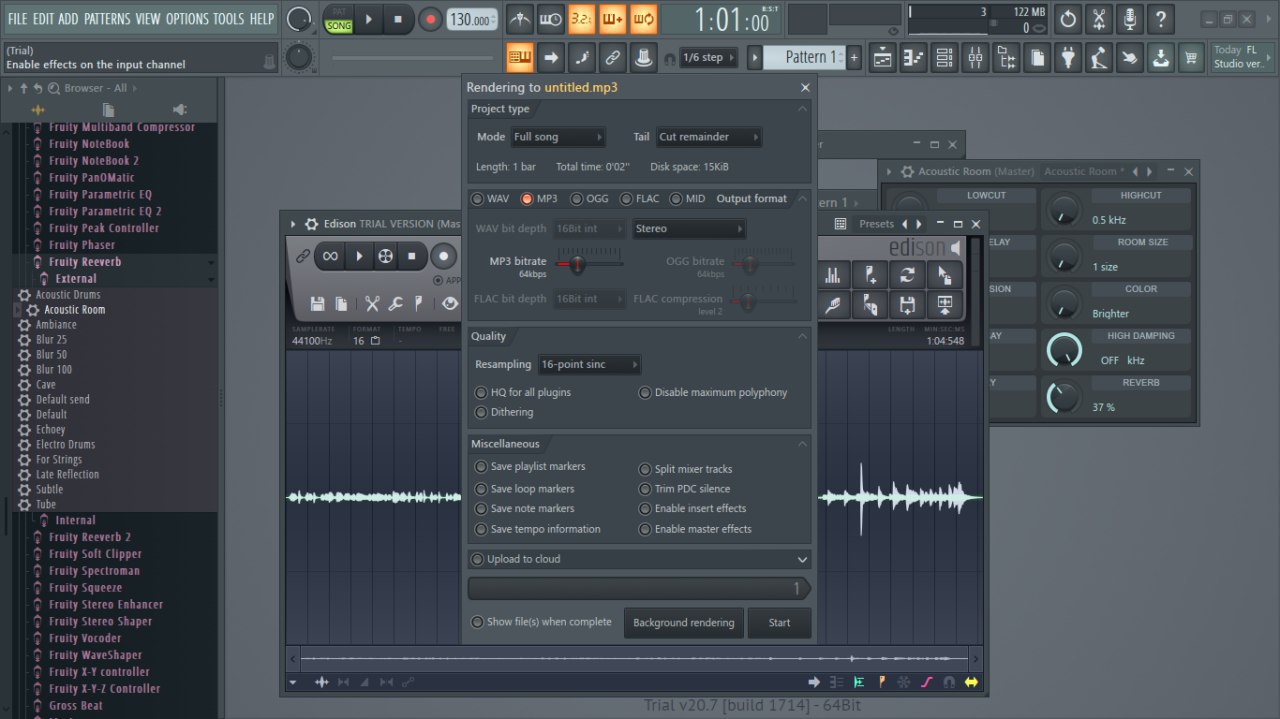Click the tempo field showing 130.000

click(x=471, y=20)
